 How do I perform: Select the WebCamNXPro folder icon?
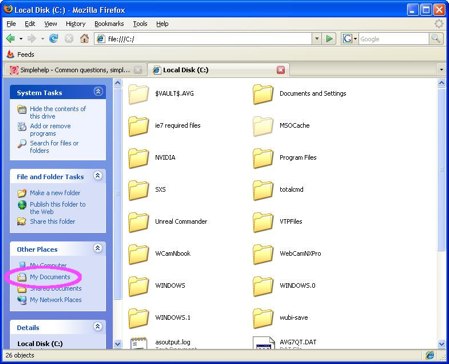[263, 254]
